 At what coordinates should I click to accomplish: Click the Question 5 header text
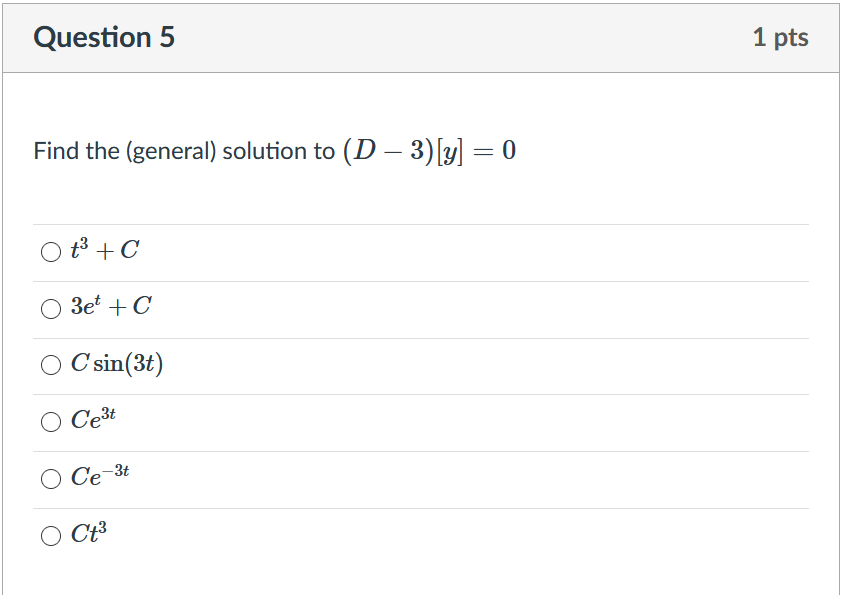pyautogui.click(x=104, y=37)
